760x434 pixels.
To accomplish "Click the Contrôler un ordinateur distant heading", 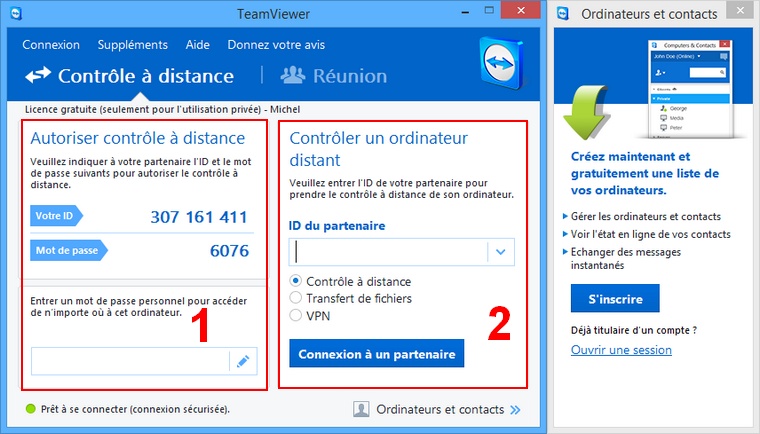I will (x=379, y=149).
